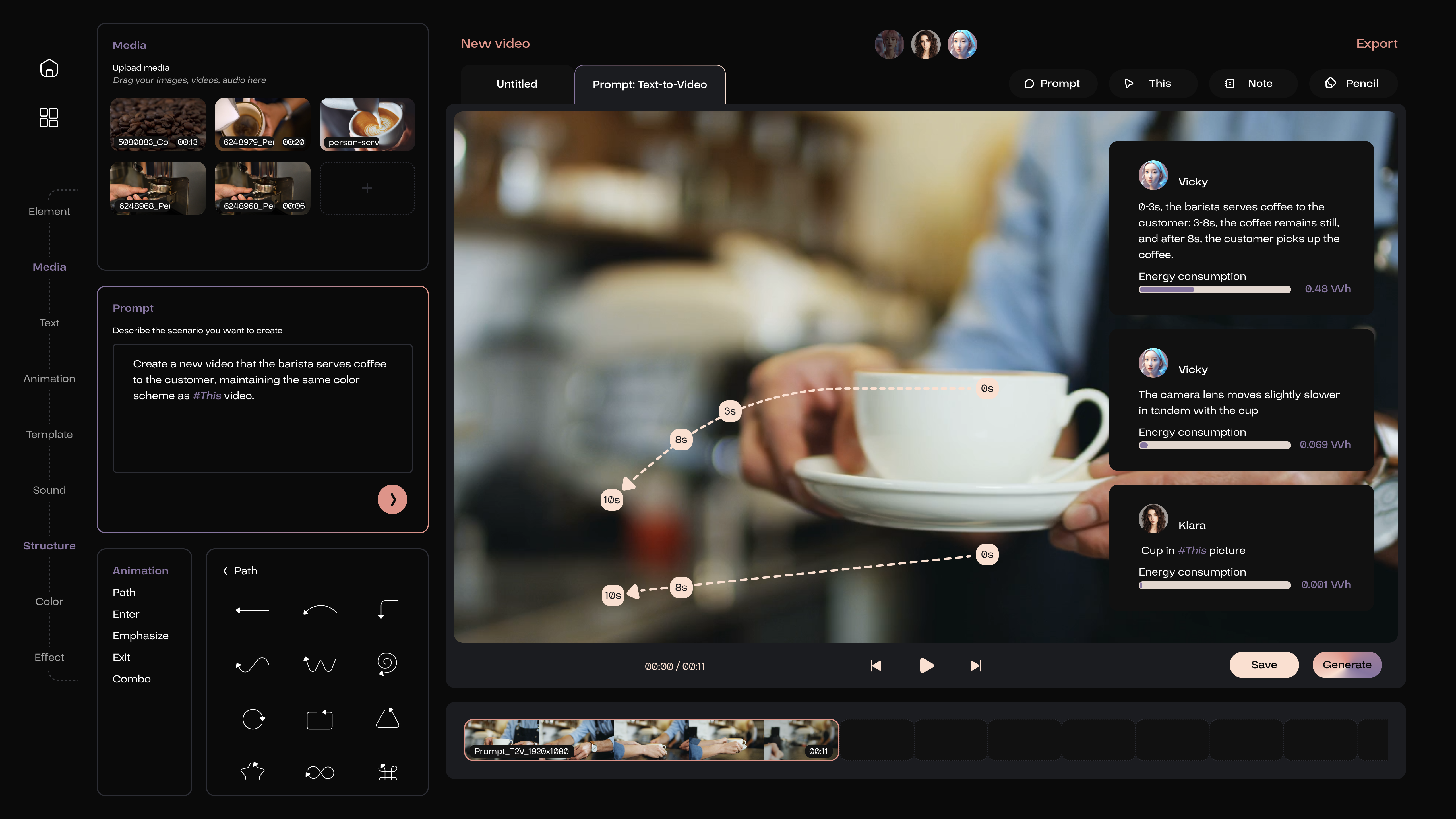Select the Prompt_T2V_1920x1080 timeline clip
This screenshot has height=819, width=1456.
point(651,739)
